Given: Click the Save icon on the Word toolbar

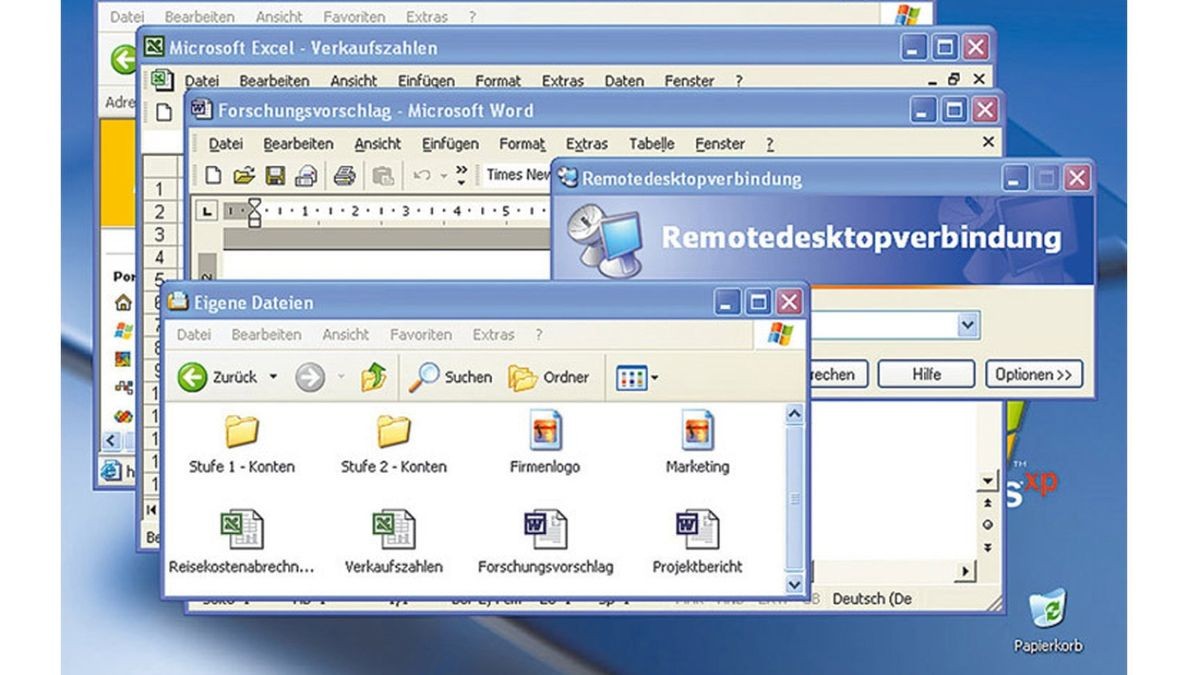Looking at the screenshot, I should pos(274,174).
